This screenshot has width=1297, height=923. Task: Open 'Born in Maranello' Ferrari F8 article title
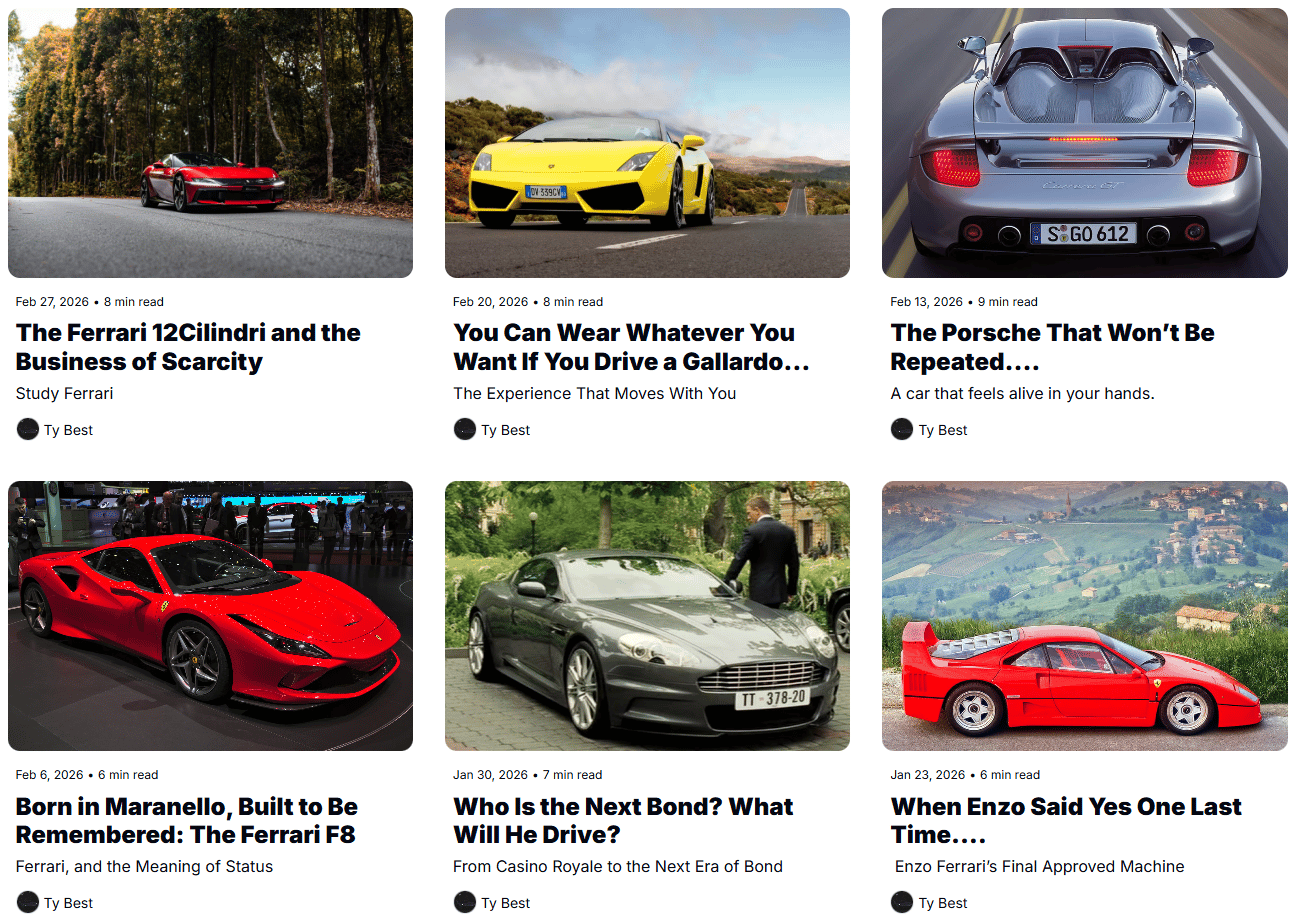pyautogui.click(x=187, y=820)
